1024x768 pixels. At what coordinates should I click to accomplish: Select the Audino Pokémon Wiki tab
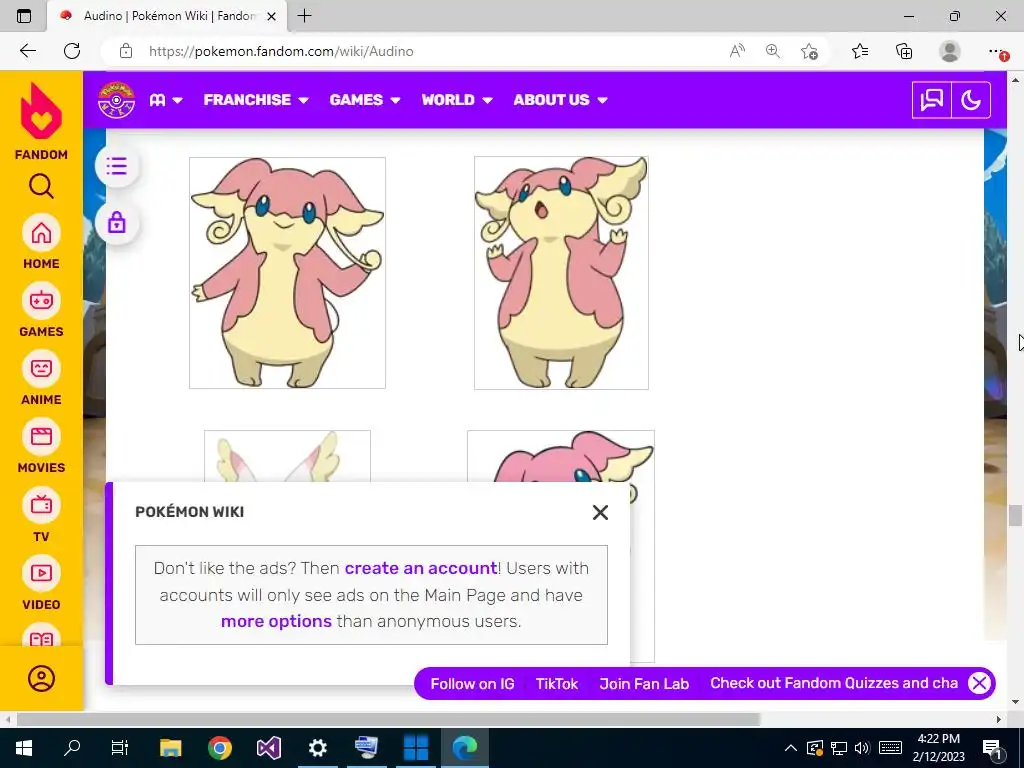click(x=167, y=16)
